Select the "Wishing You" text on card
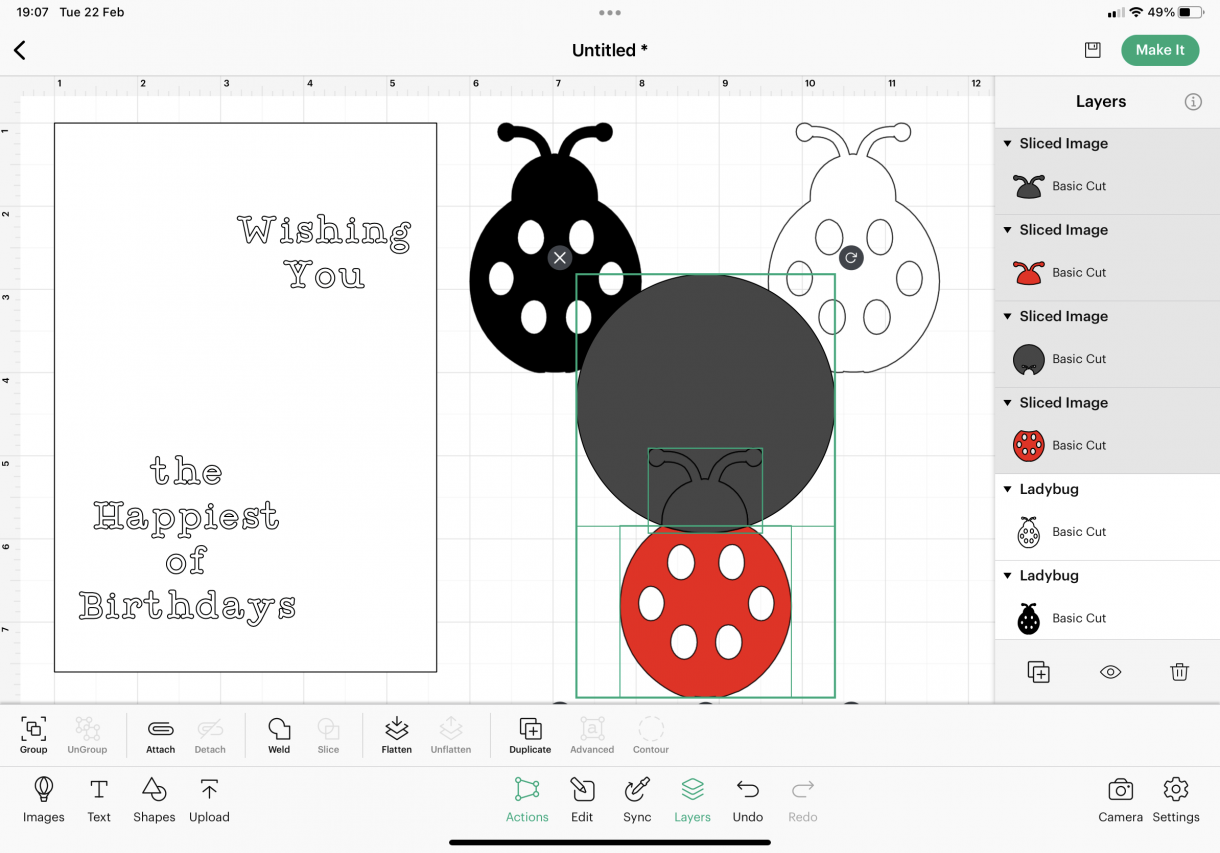Viewport: 1220px width, 853px height. (324, 252)
